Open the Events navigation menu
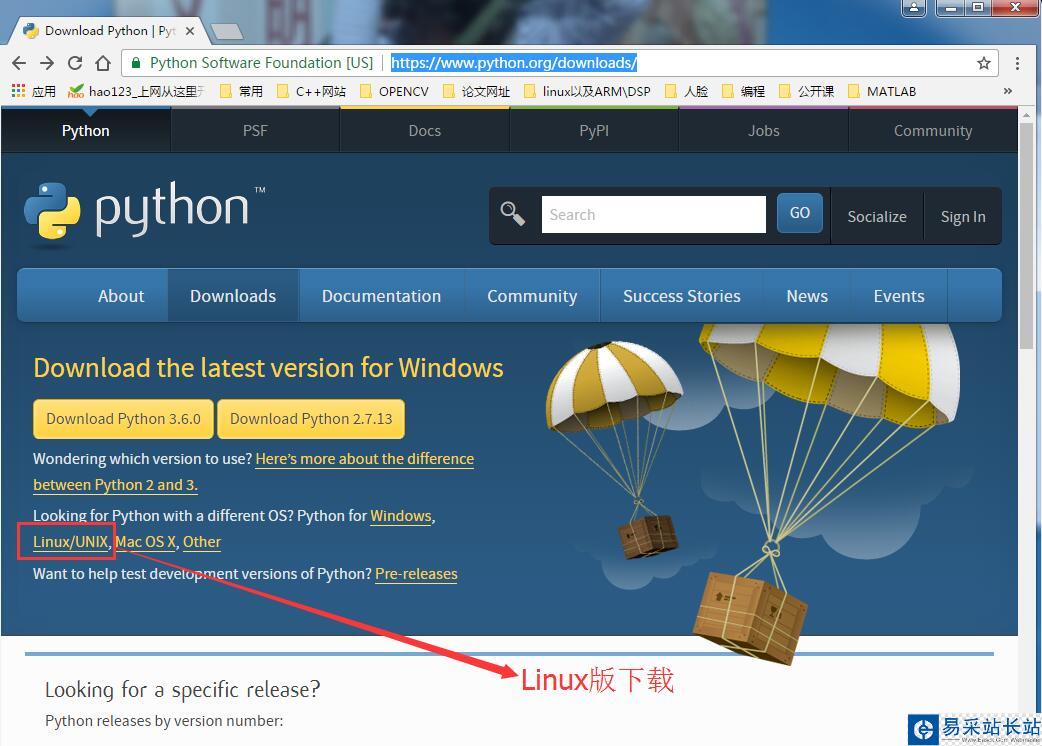1042x746 pixels. point(898,296)
